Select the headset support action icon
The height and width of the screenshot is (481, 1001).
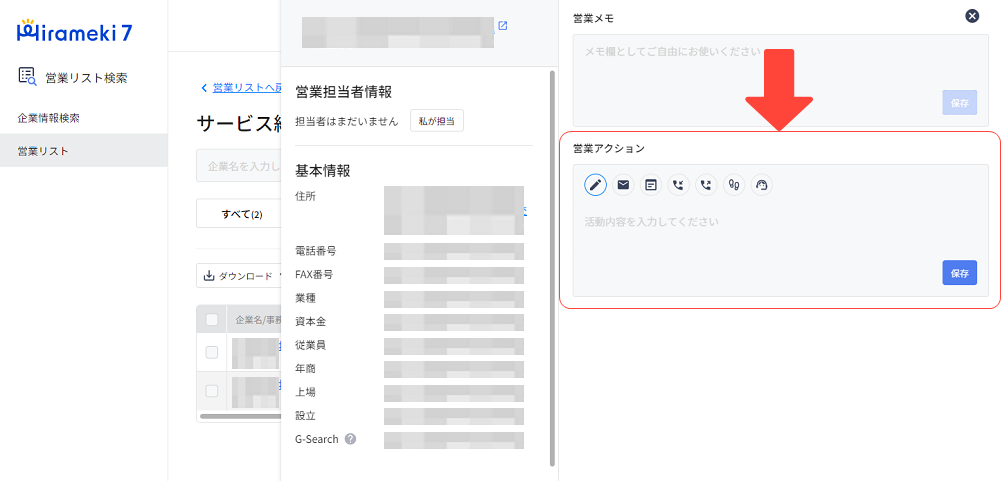762,185
